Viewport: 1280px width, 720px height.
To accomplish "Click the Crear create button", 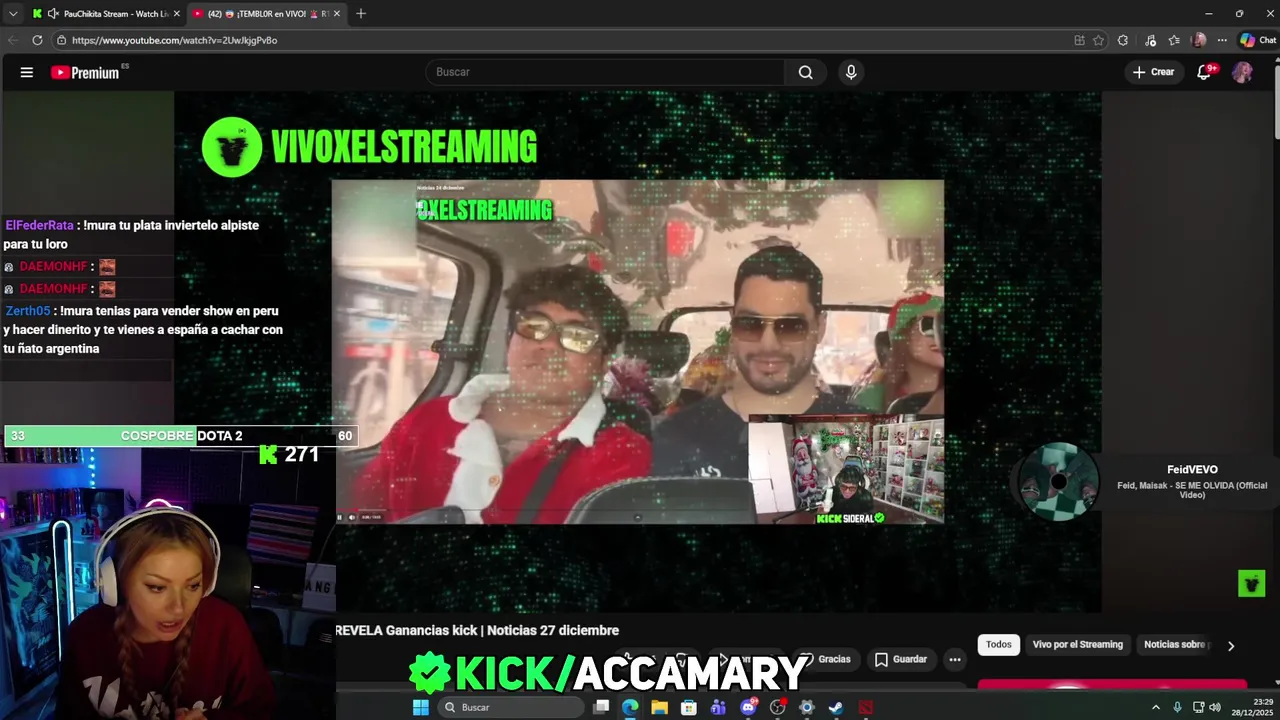I will 1153,72.
